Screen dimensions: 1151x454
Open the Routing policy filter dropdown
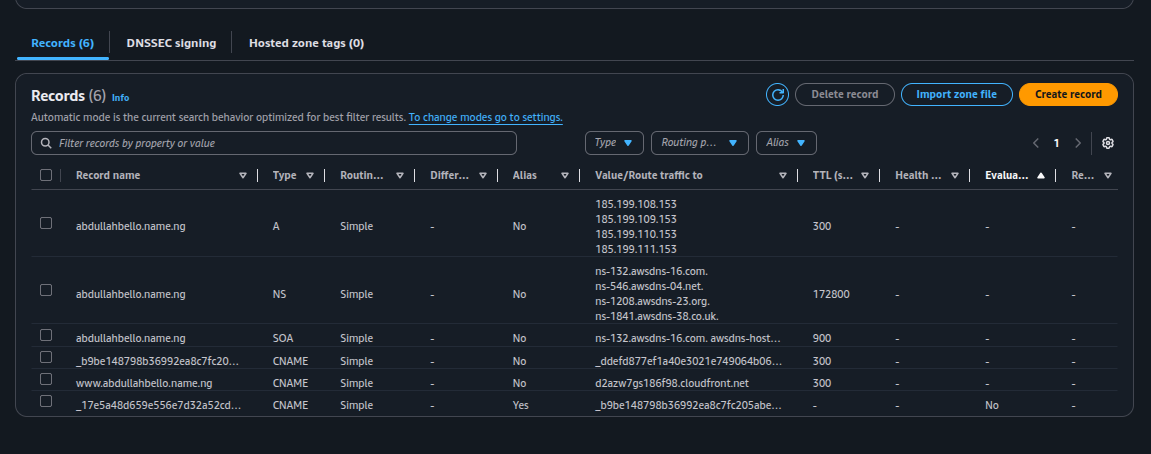coord(700,143)
